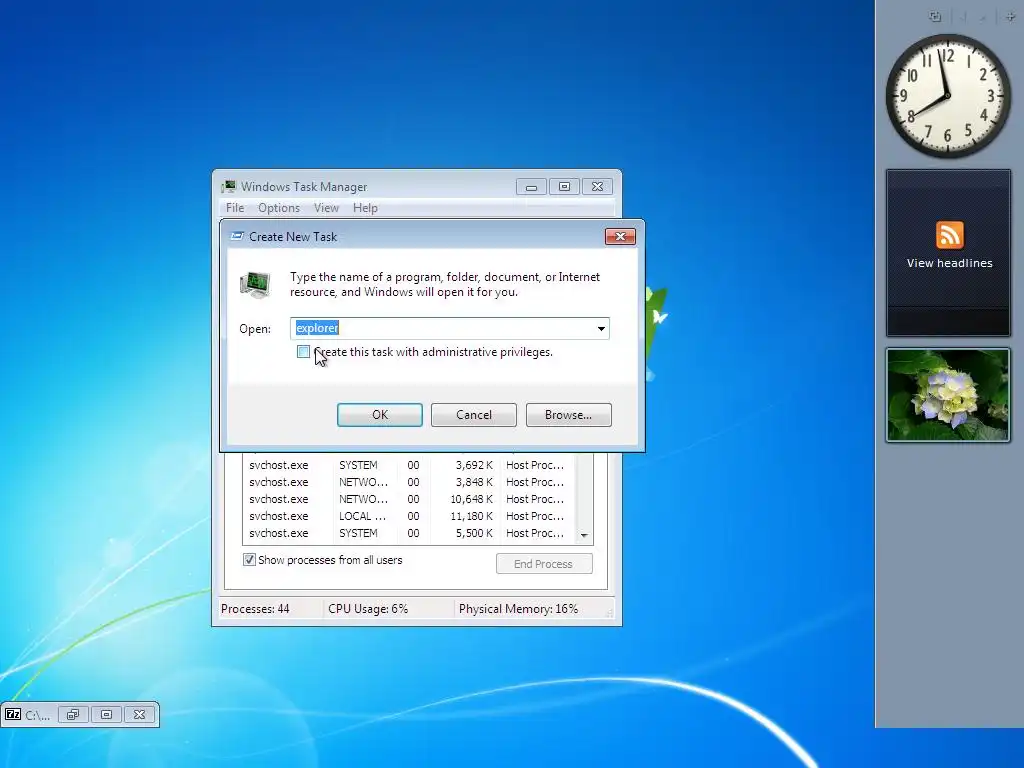The image size is (1024, 768).
Task: Enable administrative privileges checkbox
Action: (303, 352)
